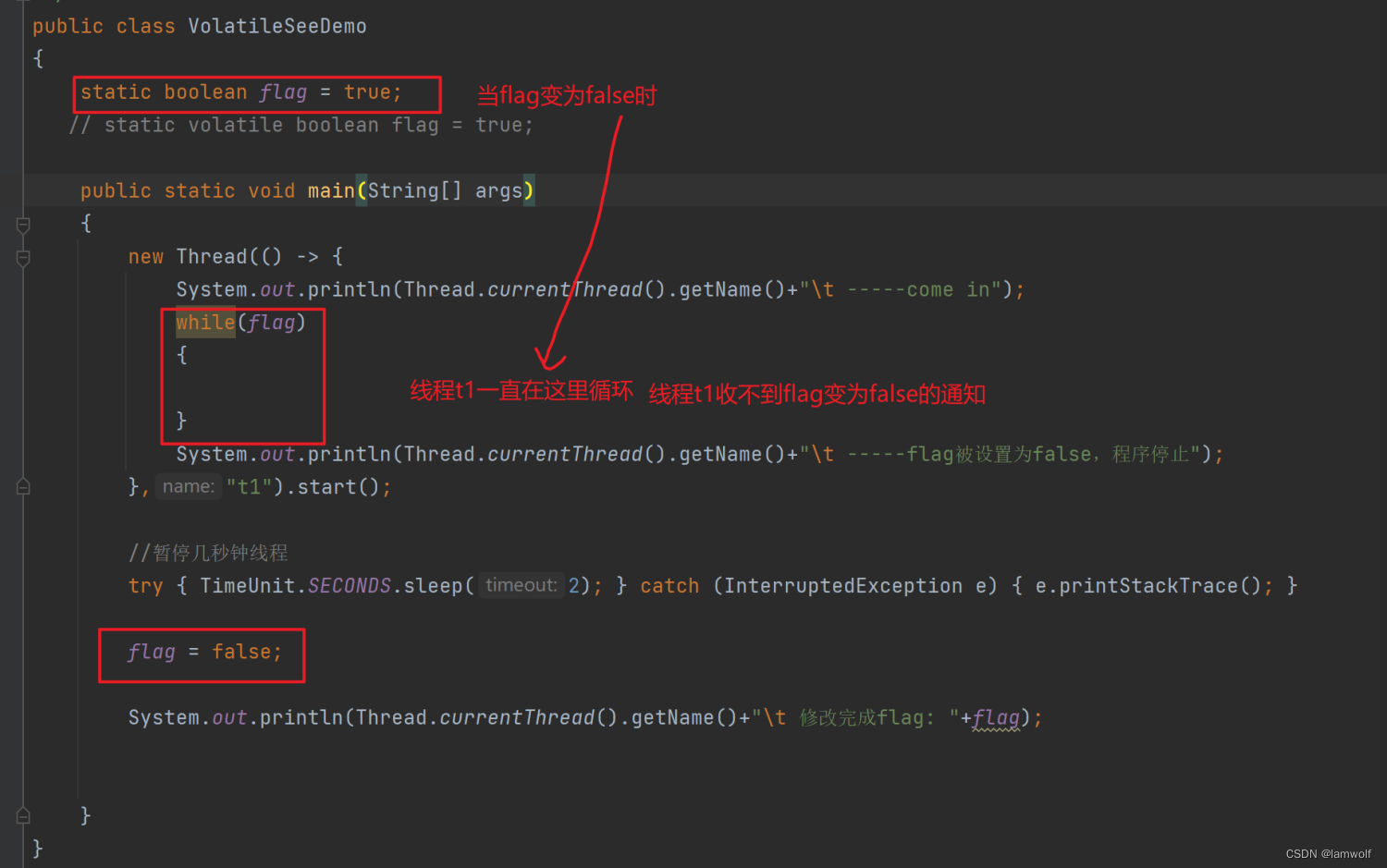Click the "t1" thread name string
This screenshot has height=868, width=1387.
249,487
